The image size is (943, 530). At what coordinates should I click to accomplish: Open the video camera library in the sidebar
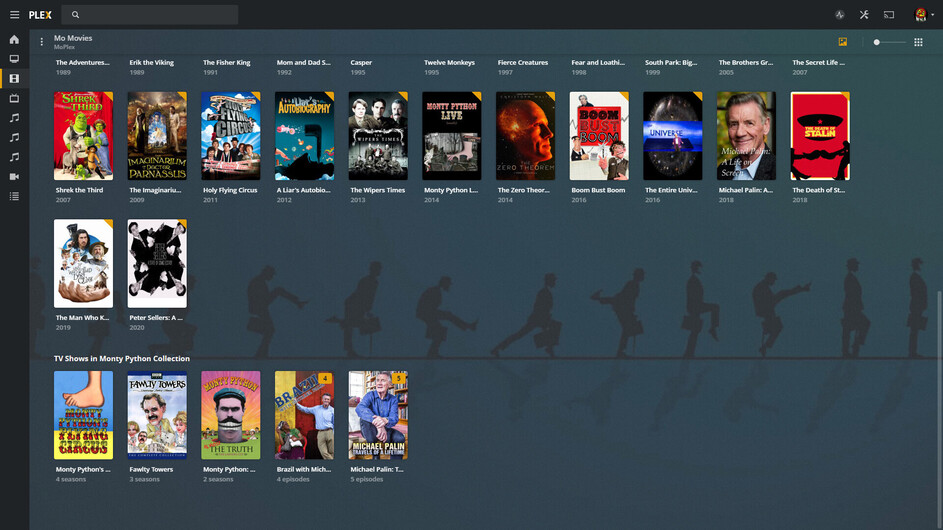click(14, 177)
